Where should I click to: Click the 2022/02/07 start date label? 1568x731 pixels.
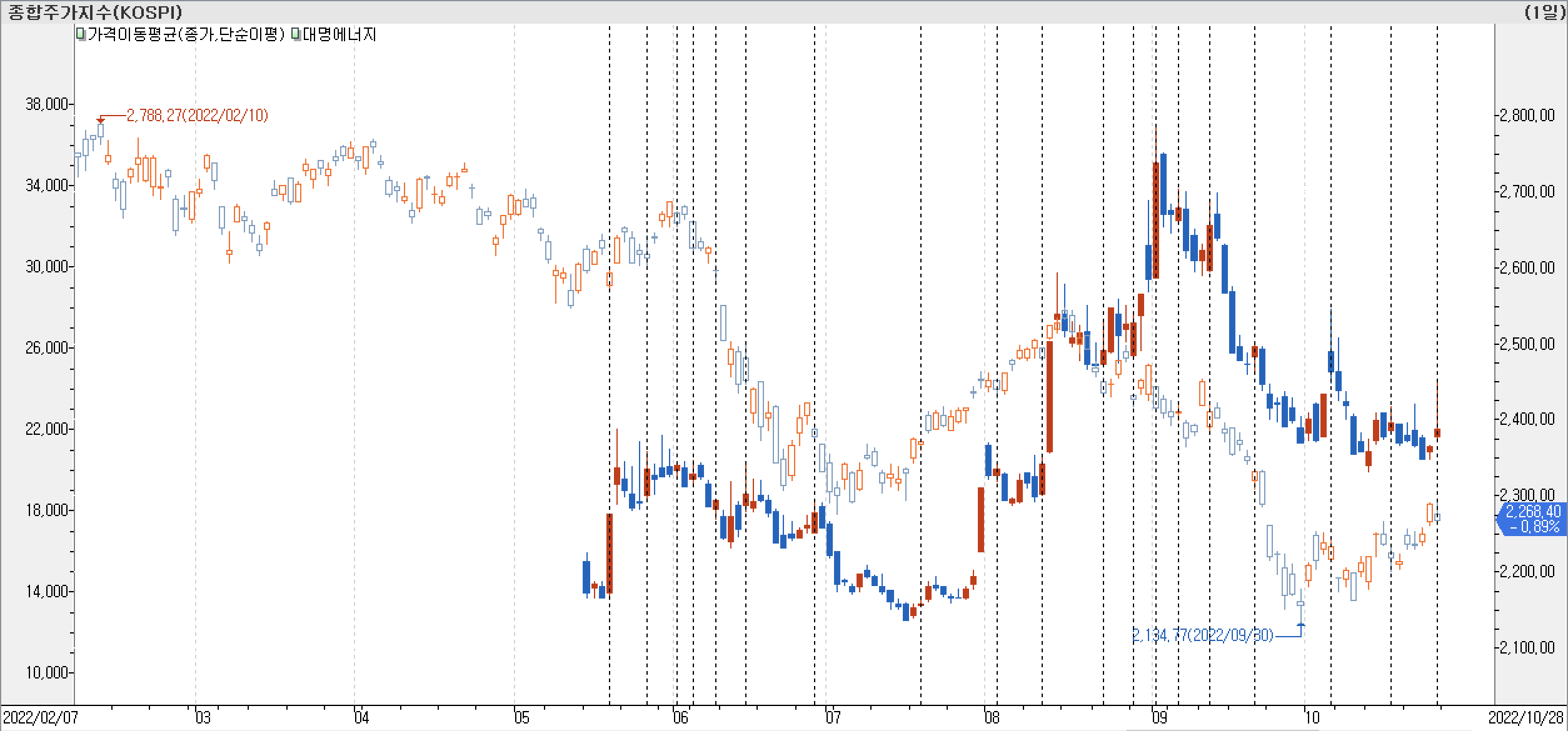coord(41,717)
